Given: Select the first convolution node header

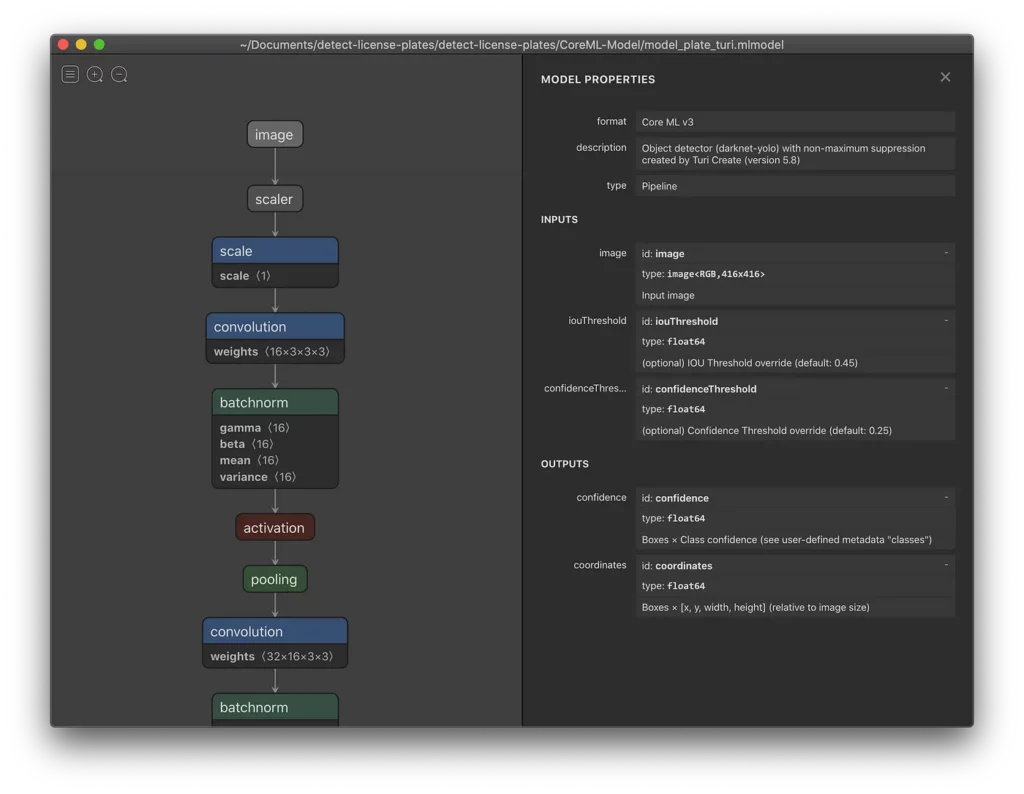Looking at the screenshot, I should (275, 326).
